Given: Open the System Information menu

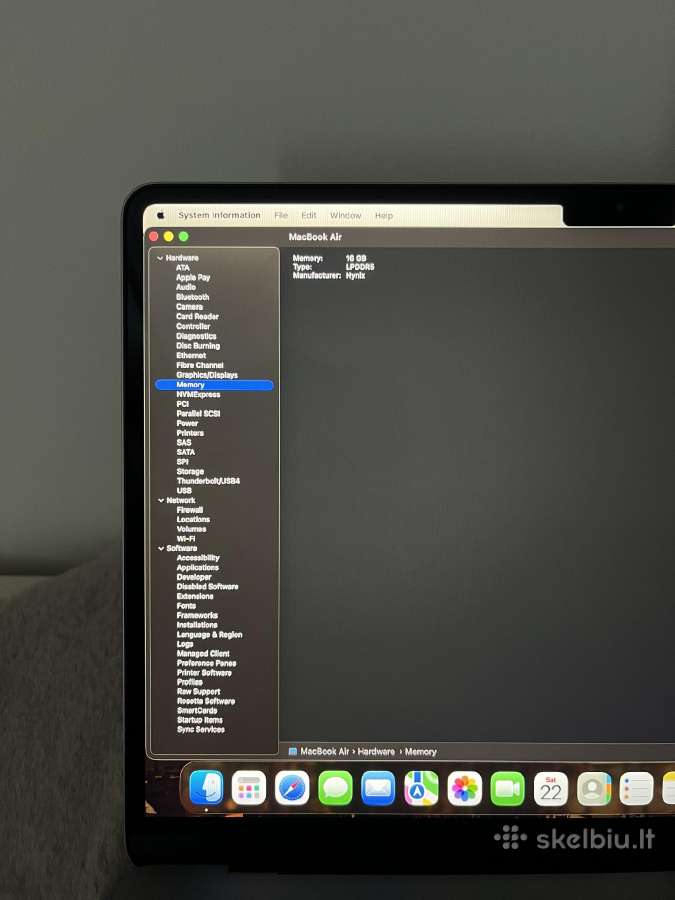Looking at the screenshot, I should 219,215.
